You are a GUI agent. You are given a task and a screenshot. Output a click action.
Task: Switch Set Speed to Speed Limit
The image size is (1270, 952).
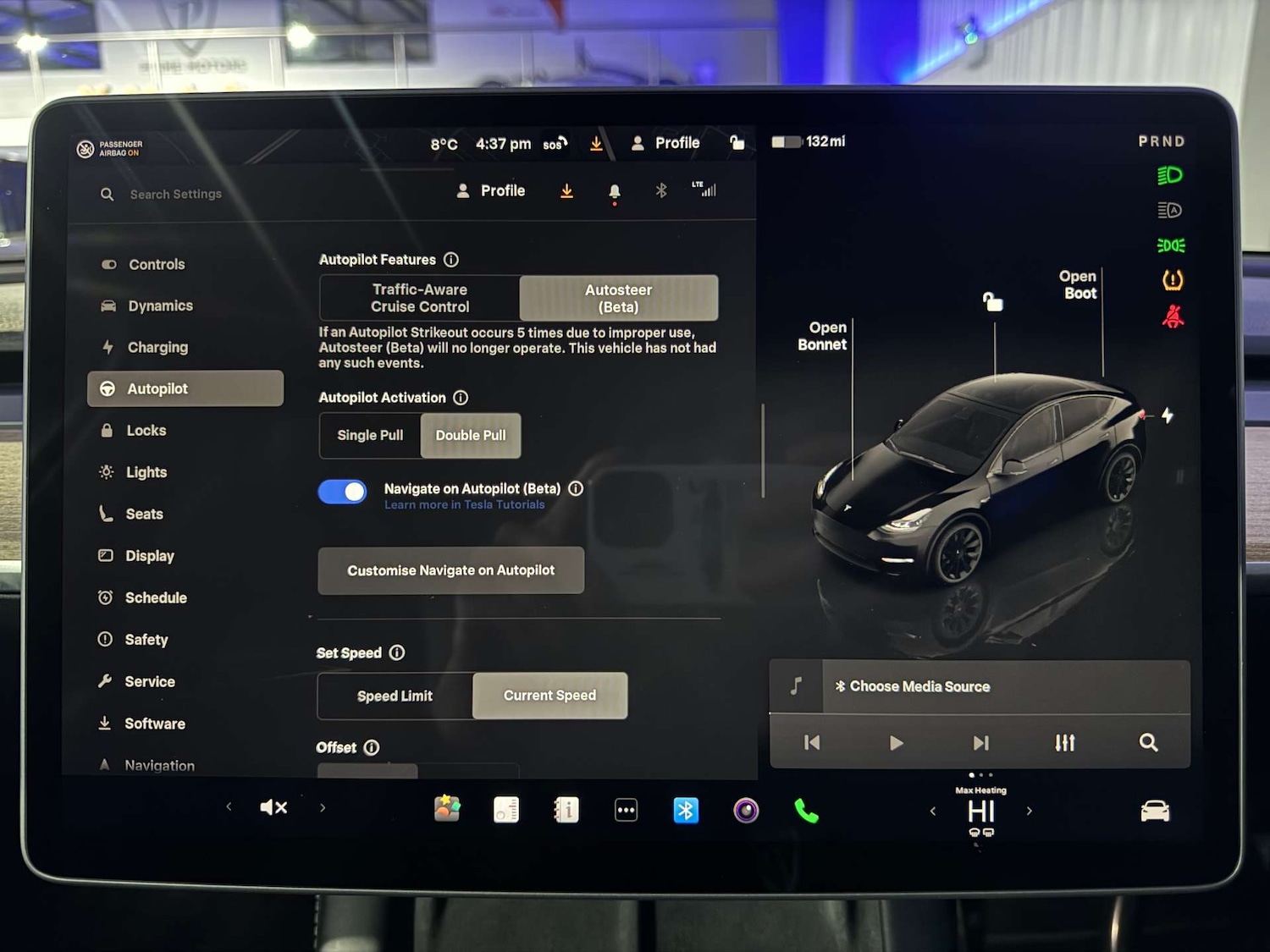point(395,696)
